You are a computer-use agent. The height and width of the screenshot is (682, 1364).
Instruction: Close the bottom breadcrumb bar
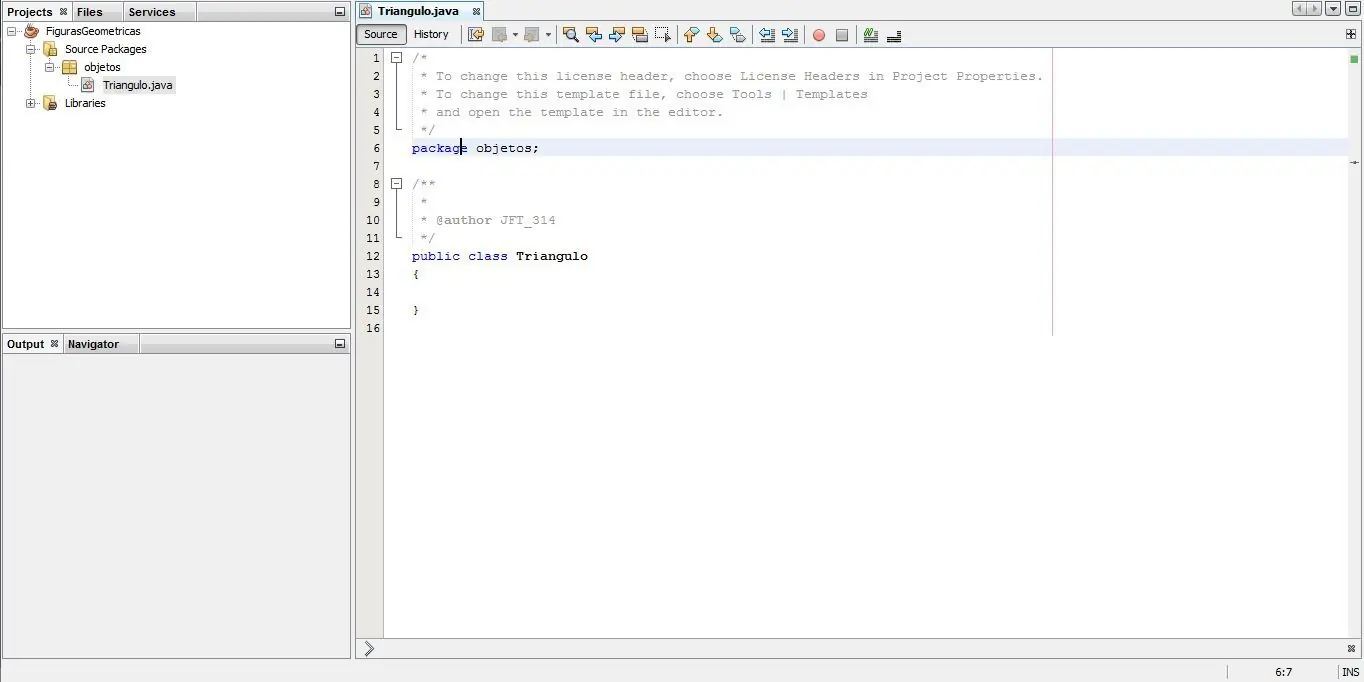coord(1351,648)
